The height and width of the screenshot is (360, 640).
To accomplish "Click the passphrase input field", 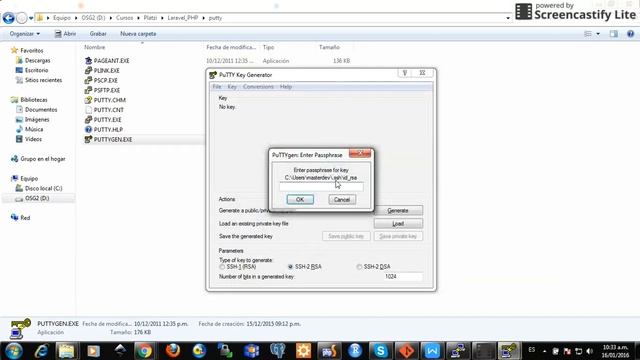I will tap(321, 187).
